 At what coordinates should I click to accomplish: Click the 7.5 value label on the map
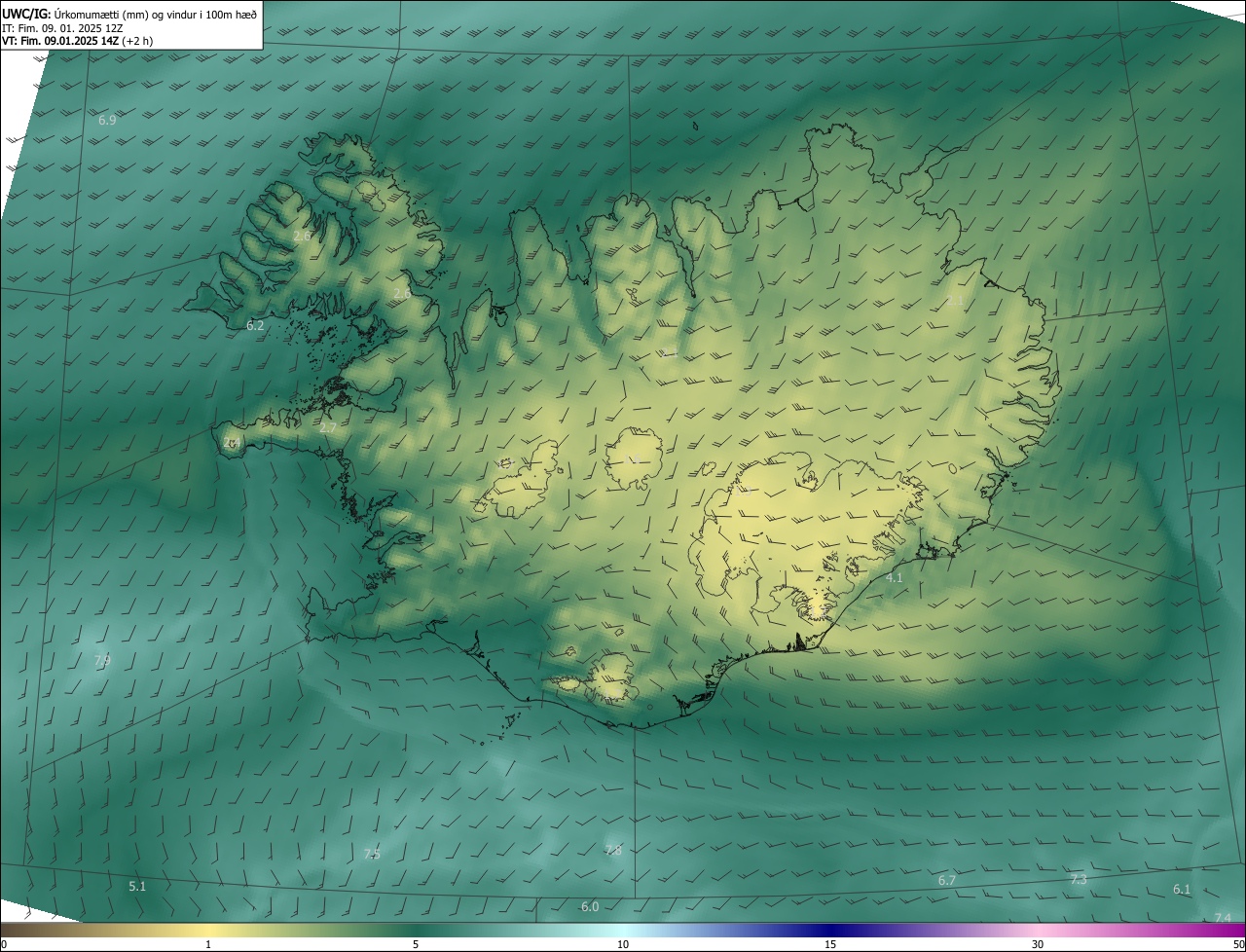tap(372, 854)
